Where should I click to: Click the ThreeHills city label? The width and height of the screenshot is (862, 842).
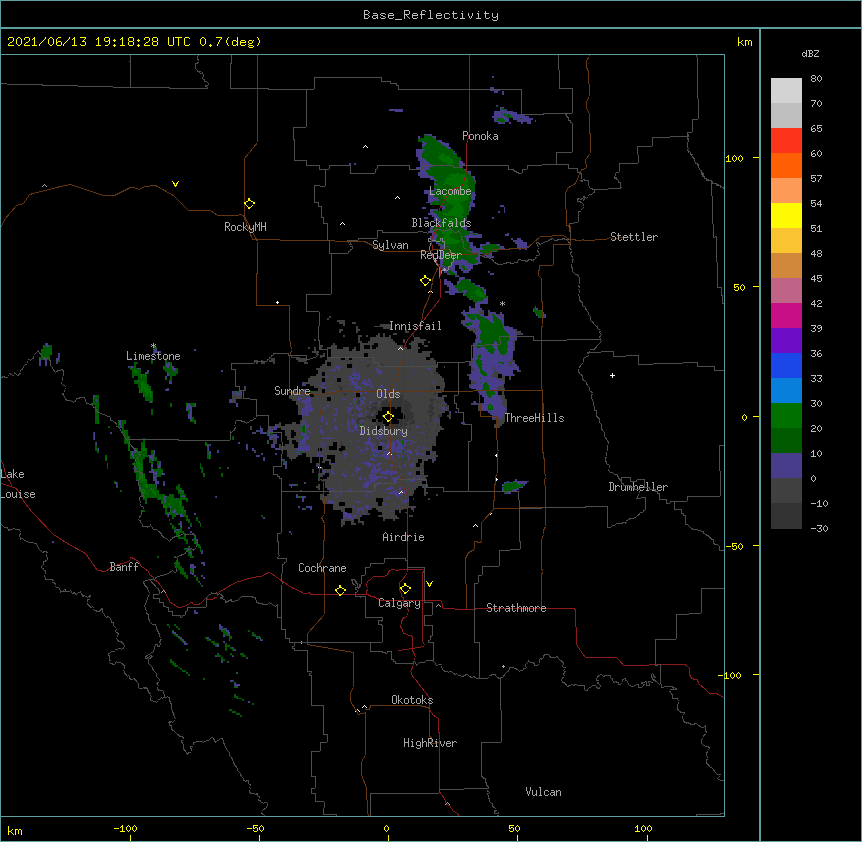[534, 418]
